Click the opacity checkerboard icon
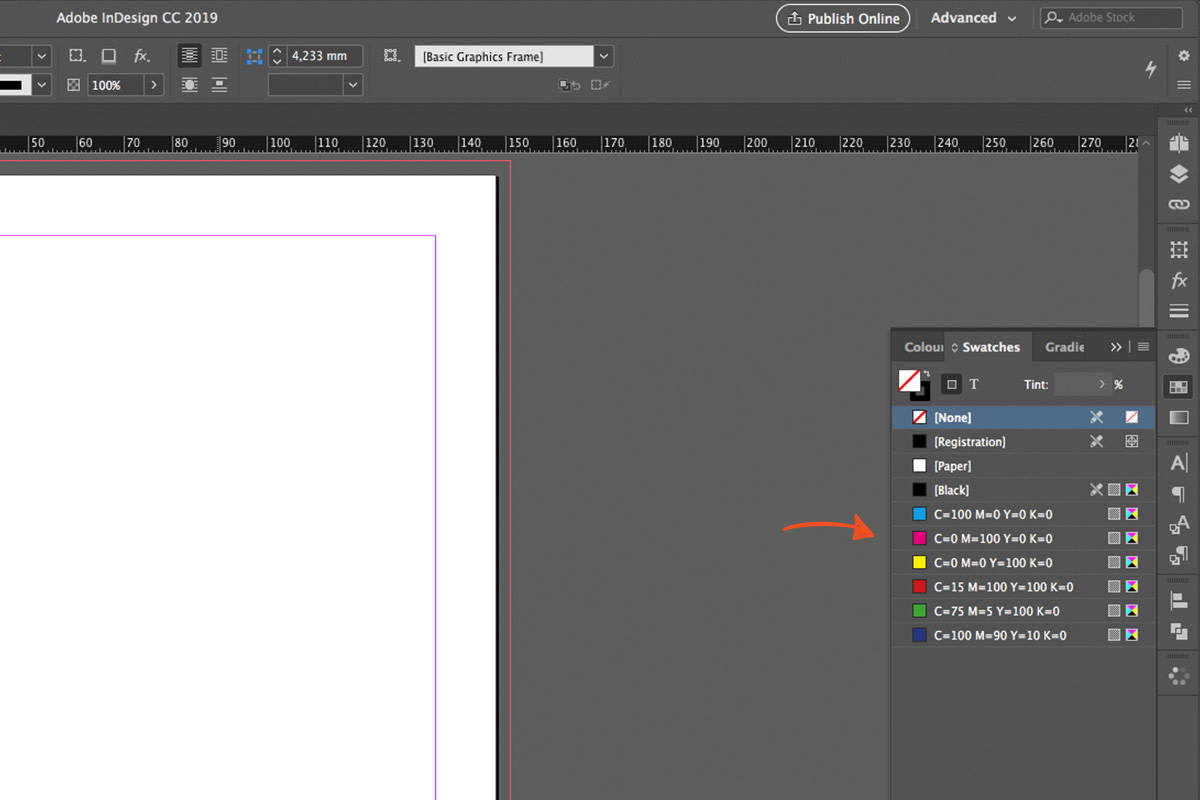Screen dimensions: 1200x800 point(73,85)
